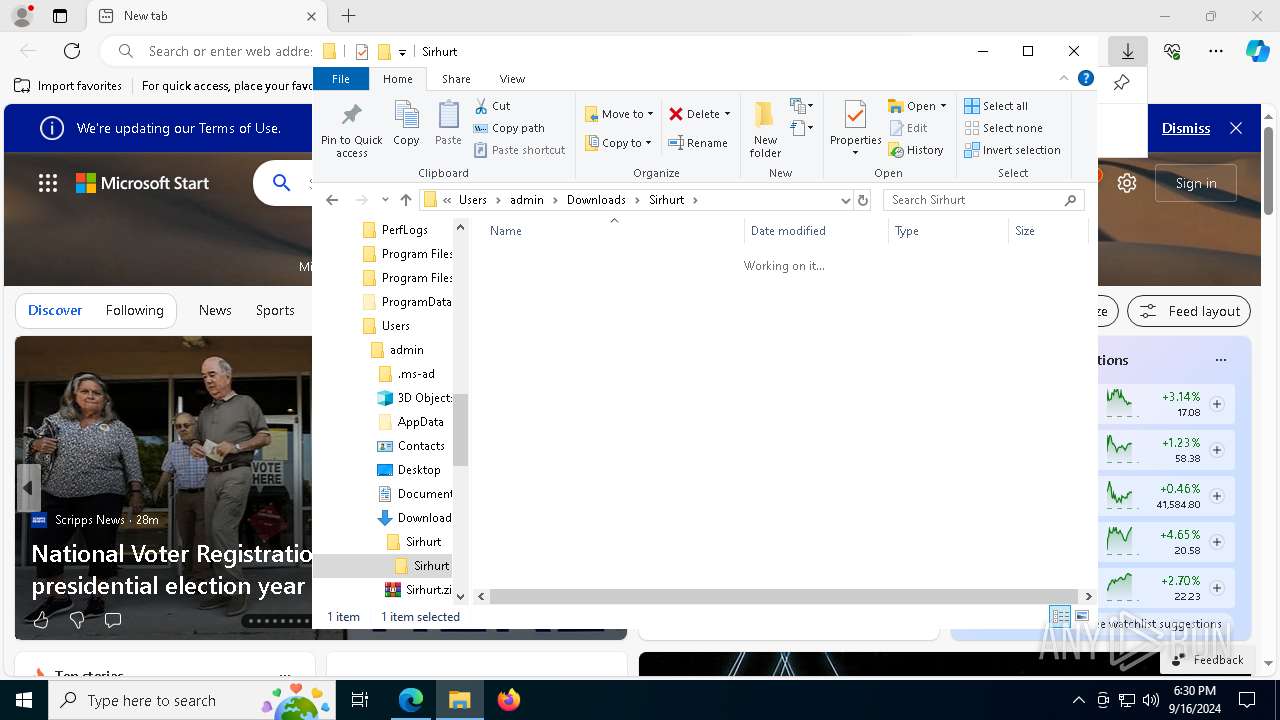The width and height of the screenshot is (1280, 720).
Task: Open the File menu tab
Action: pyautogui.click(x=341, y=79)
